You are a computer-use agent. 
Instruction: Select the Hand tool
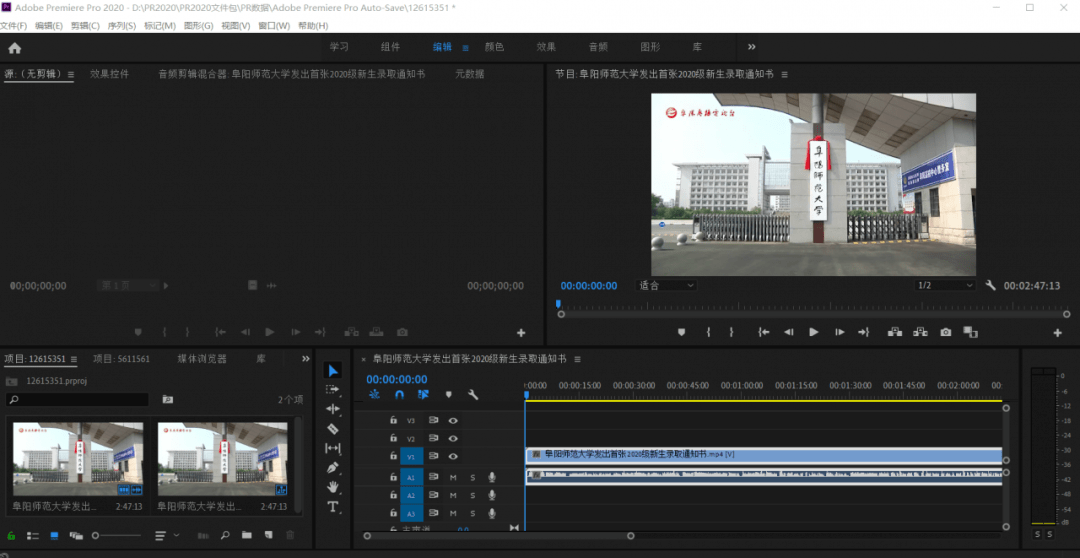pos(333,487)
